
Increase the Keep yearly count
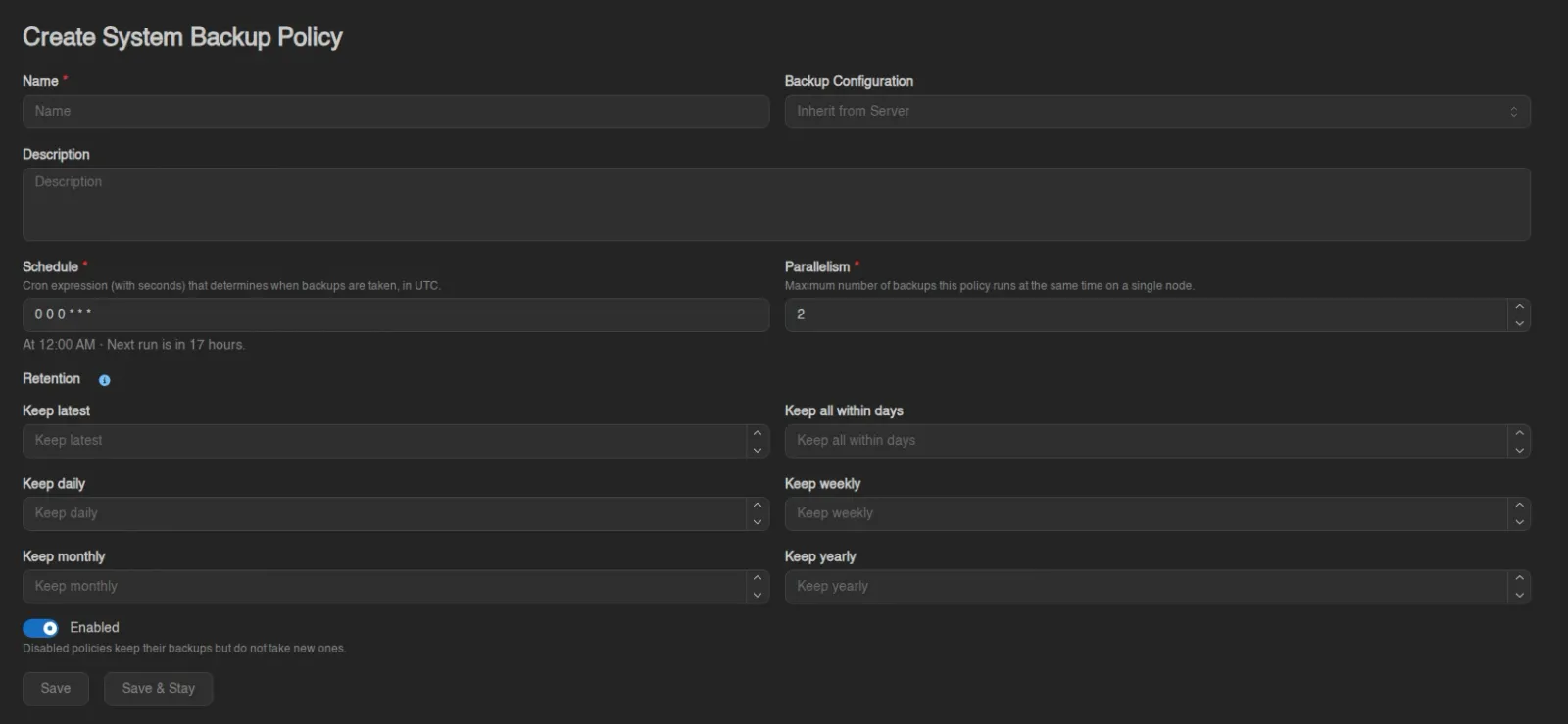[x=1519, y=578]
